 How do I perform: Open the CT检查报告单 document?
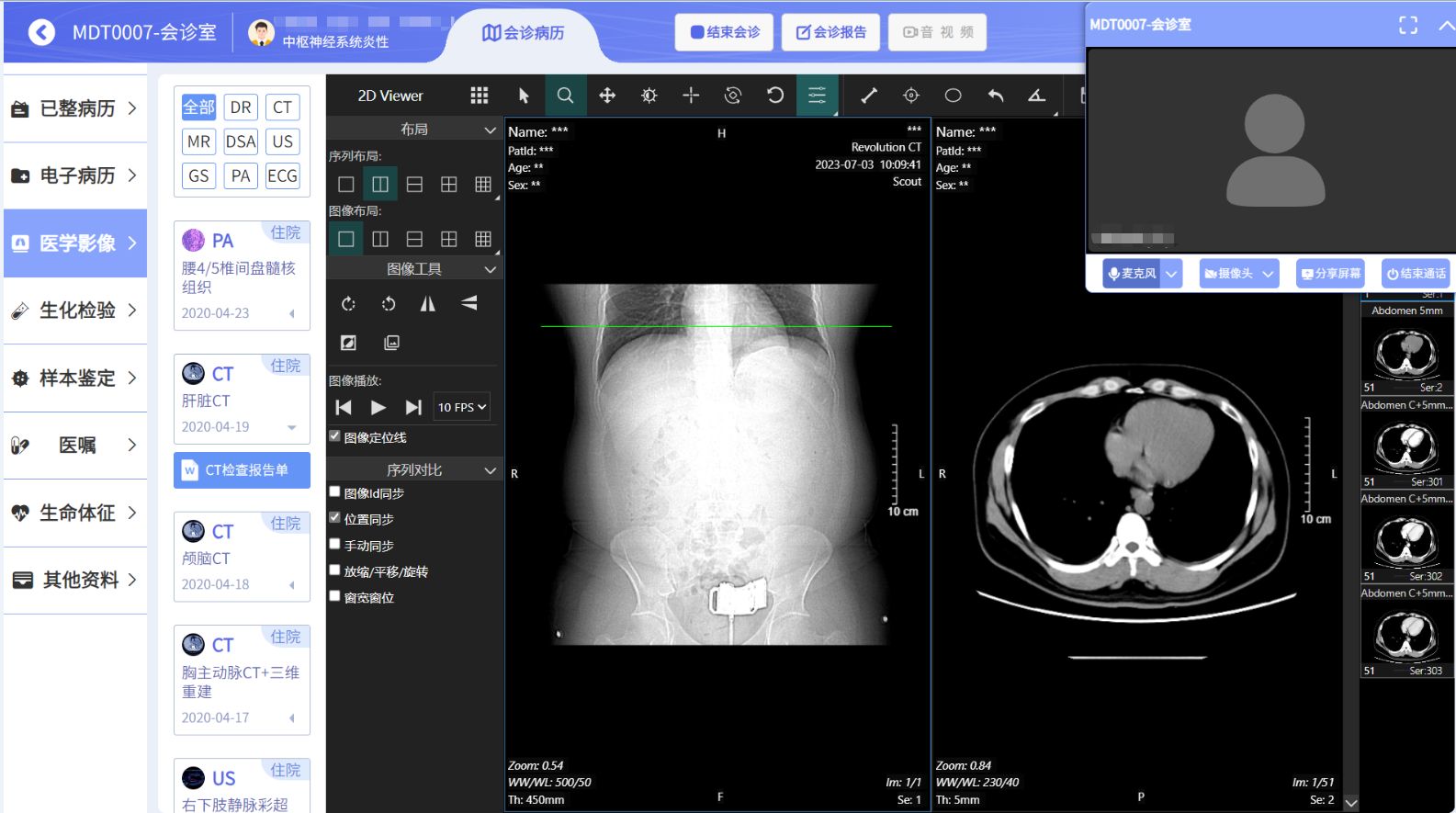coord(242,470)
